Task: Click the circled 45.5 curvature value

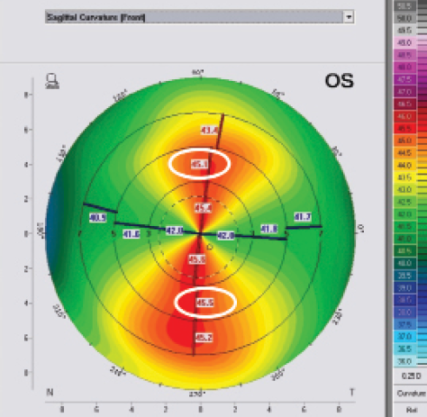Action: point(205,303)
